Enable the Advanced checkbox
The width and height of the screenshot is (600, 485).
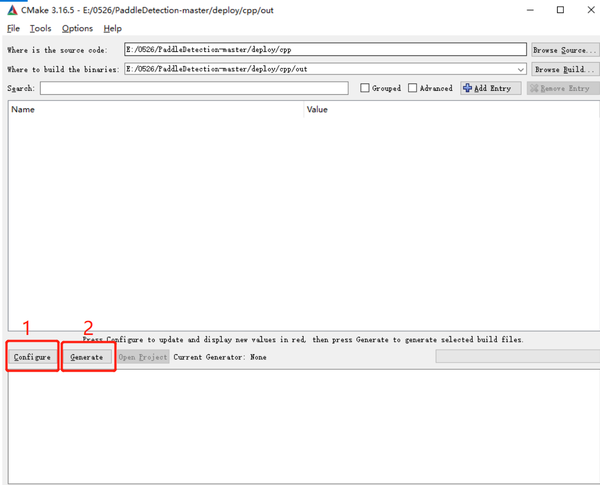tap(412, 88)
